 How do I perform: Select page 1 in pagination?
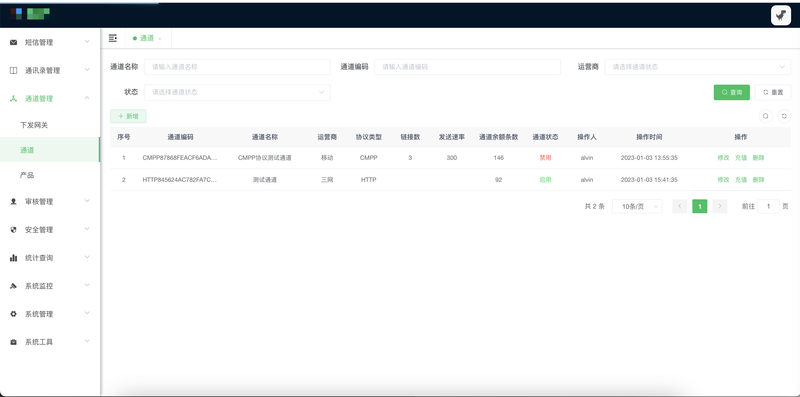[699, 206]
